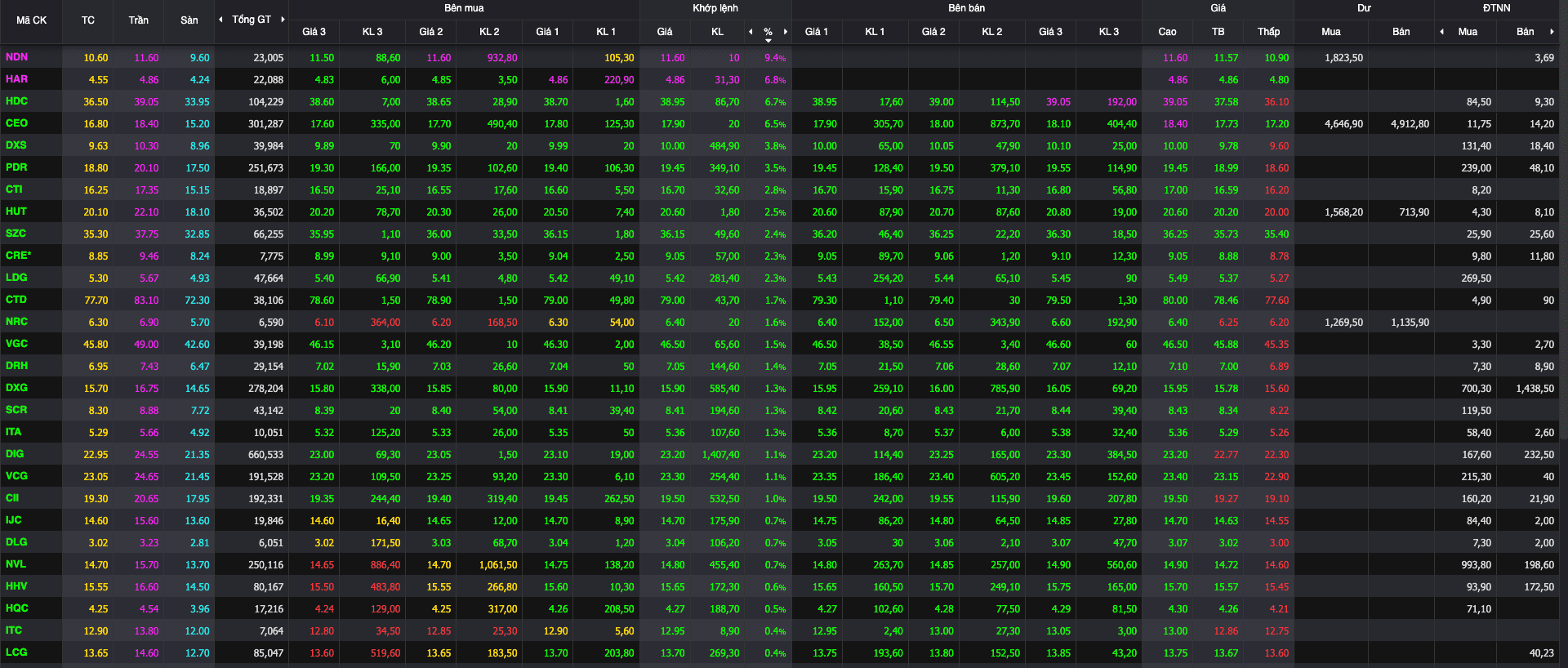Open the LCG stock symbol
The image size is (1568, 668).
(16, 652)
